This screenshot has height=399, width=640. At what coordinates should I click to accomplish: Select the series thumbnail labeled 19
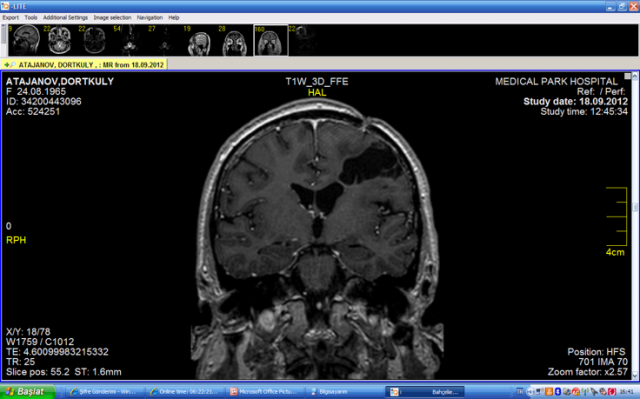coord(199,40)
